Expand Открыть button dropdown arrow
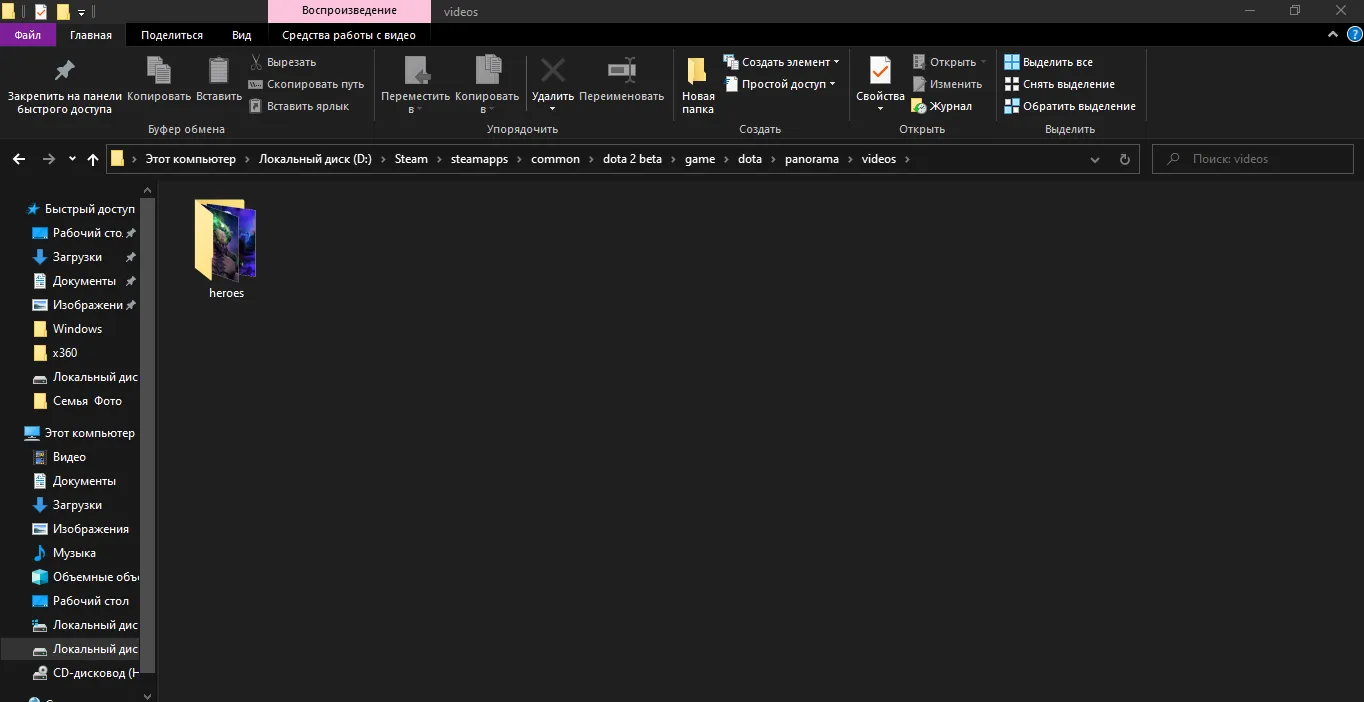Viewport: 1364px width, 702px height. [x=984, y=62]
